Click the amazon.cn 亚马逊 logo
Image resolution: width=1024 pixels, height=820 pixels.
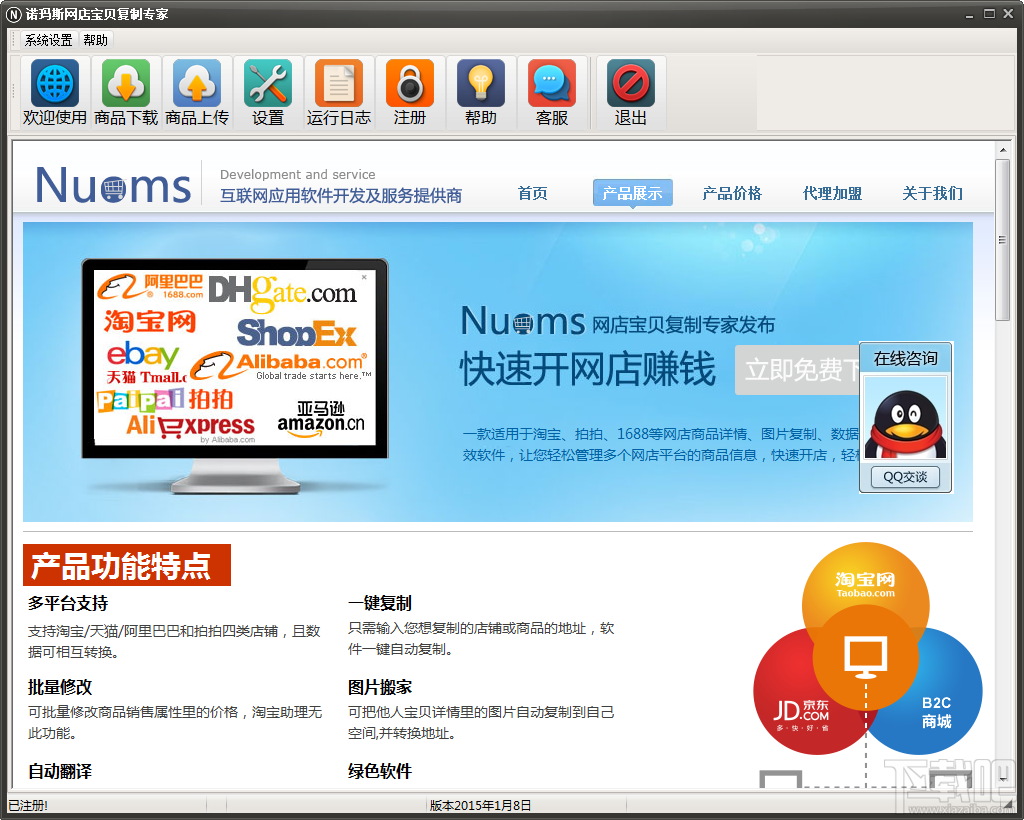(321, 418)
